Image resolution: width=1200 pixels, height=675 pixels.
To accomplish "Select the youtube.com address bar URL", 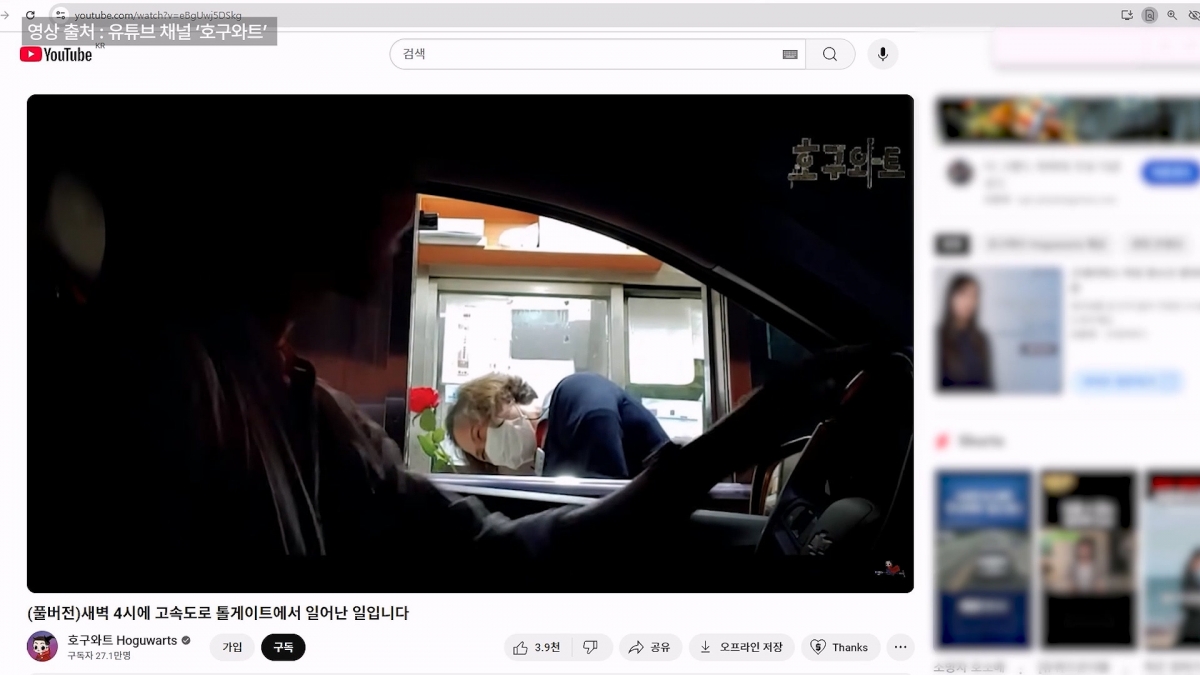I will [158, 15].
